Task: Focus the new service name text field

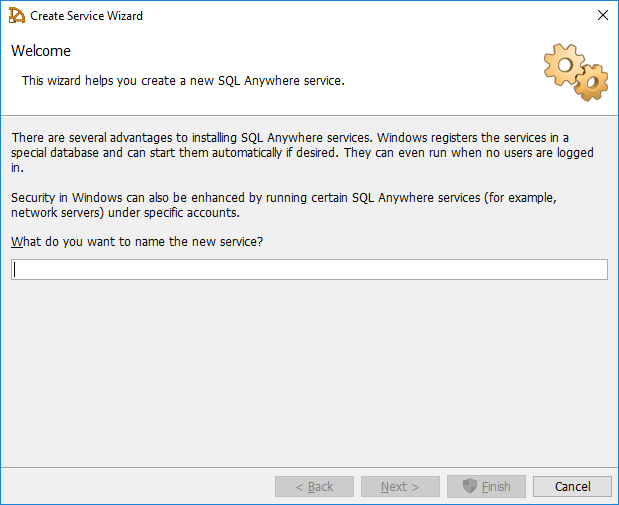Action: click(309, 270)
